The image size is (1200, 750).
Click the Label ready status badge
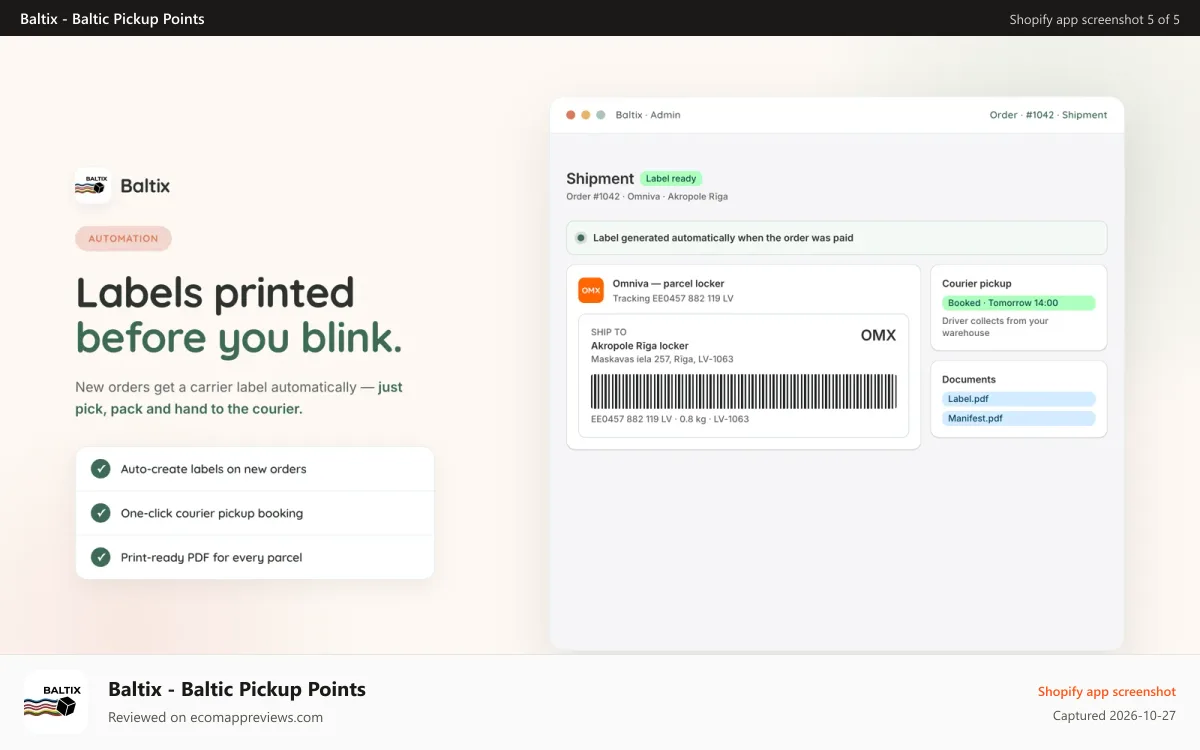[x=671, y=178]
